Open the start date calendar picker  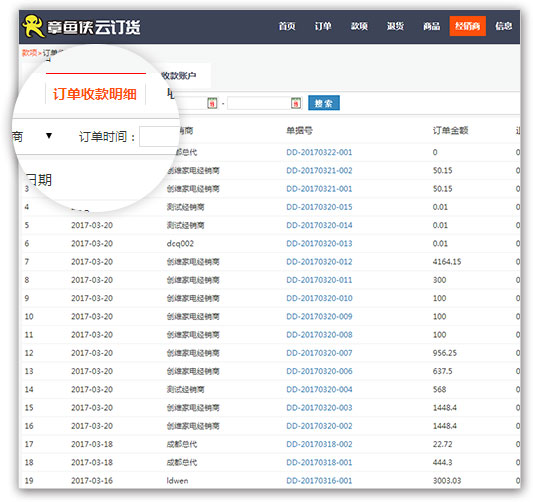(212, 103)
